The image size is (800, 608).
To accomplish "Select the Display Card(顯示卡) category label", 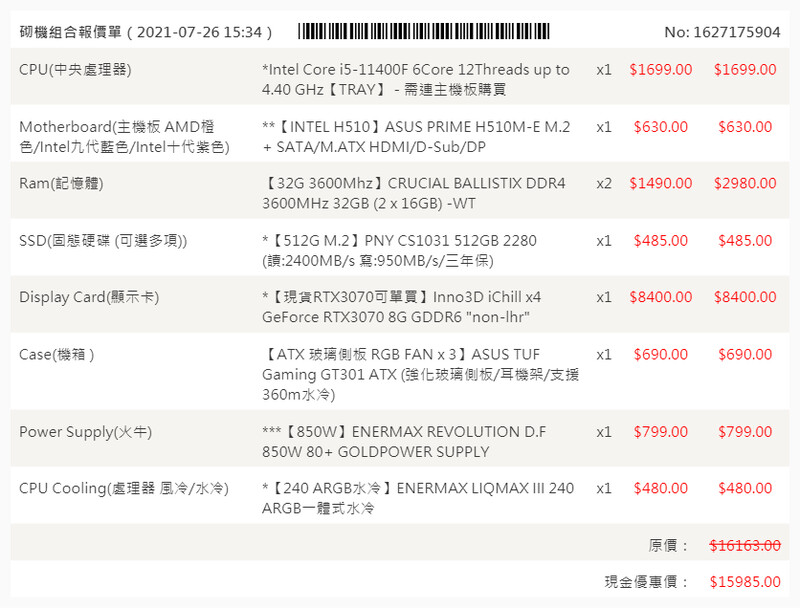I will (x=89, y=298).
